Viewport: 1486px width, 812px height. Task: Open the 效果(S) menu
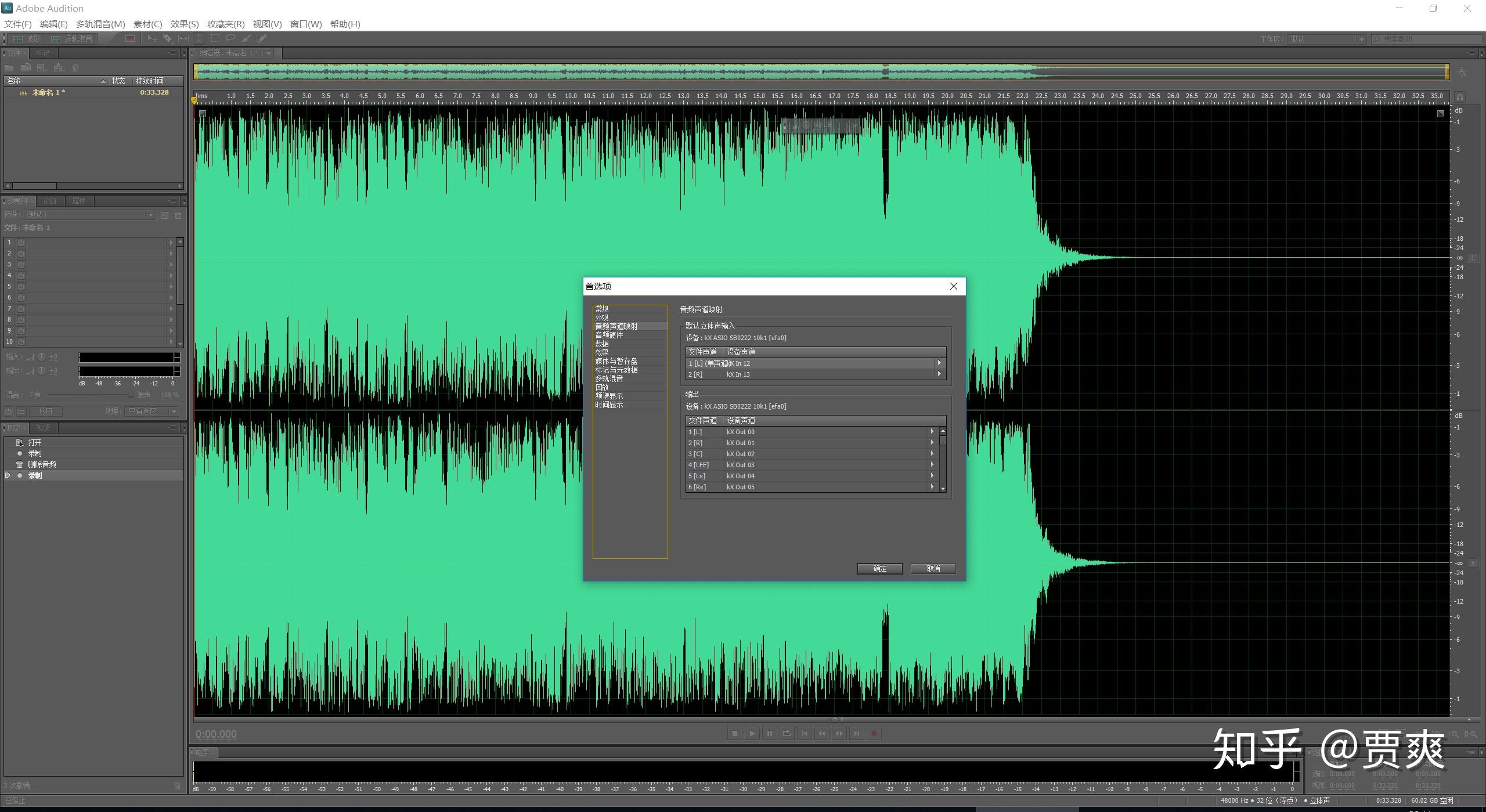pyautogui.click(x=185, y=24)
